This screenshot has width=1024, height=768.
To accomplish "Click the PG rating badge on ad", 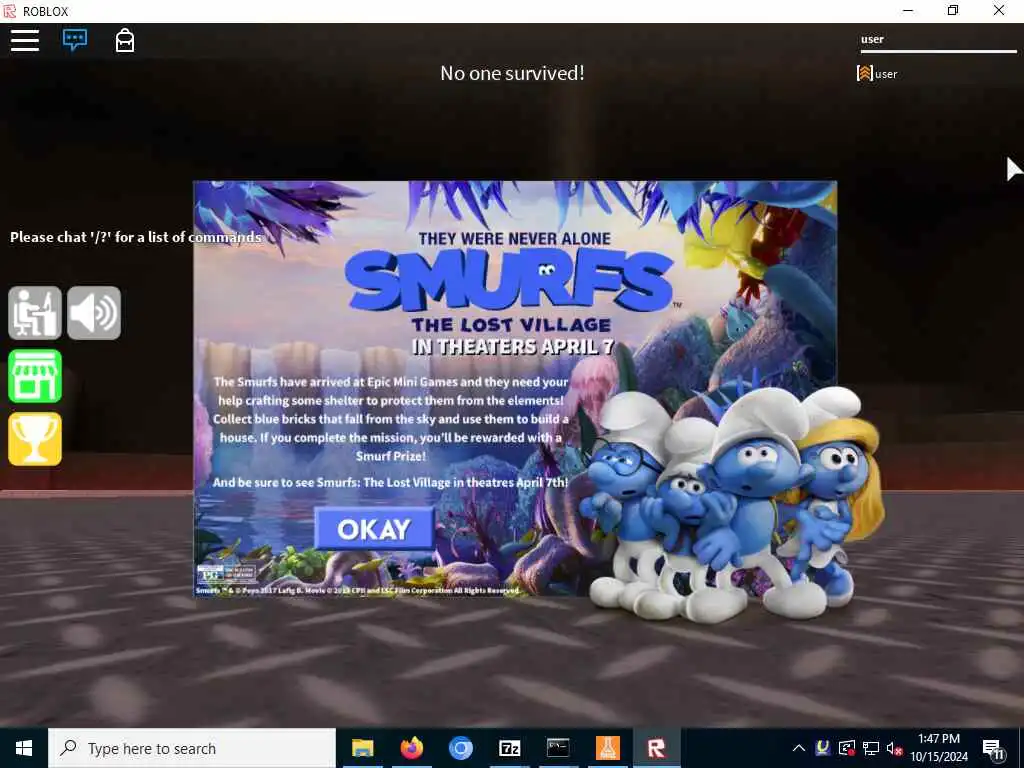I will tap(226, 574).
